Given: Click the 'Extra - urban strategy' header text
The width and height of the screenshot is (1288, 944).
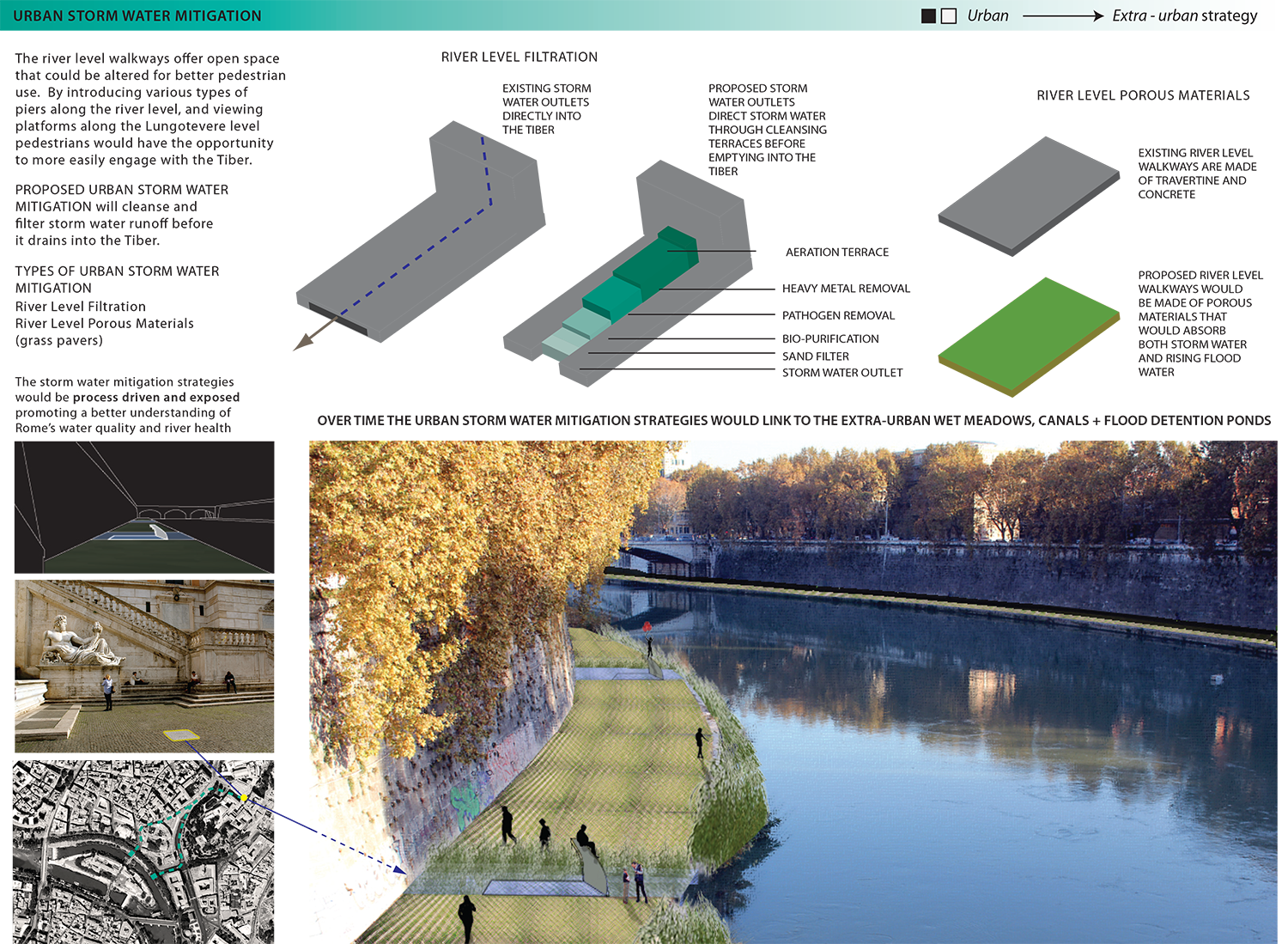Looking at the screenshot, I should point(1185,15).
